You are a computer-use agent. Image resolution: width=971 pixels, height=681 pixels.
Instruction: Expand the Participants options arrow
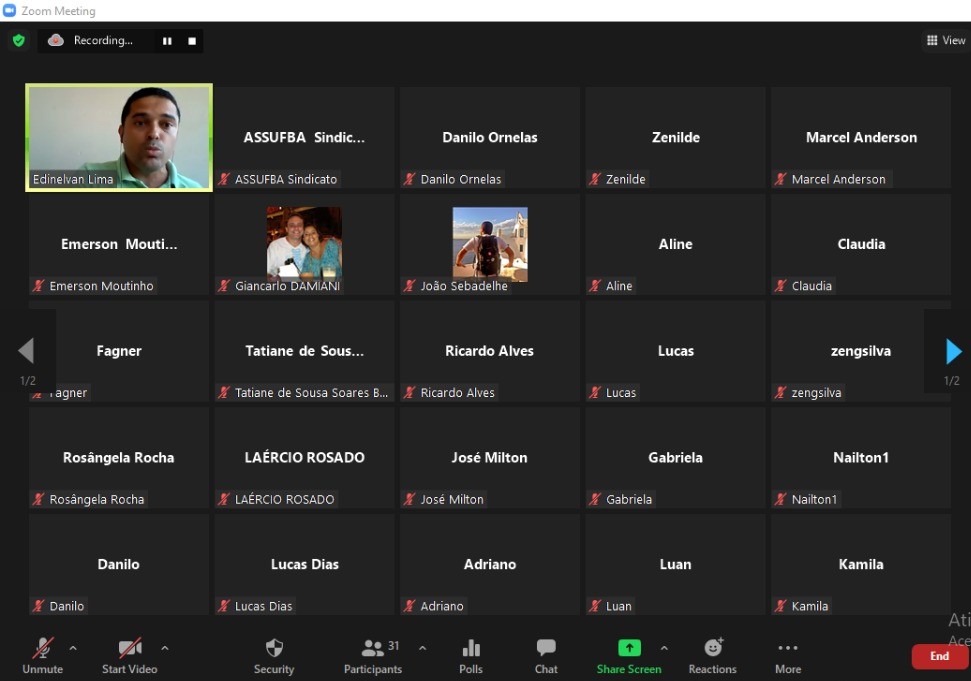click(422, 648)
